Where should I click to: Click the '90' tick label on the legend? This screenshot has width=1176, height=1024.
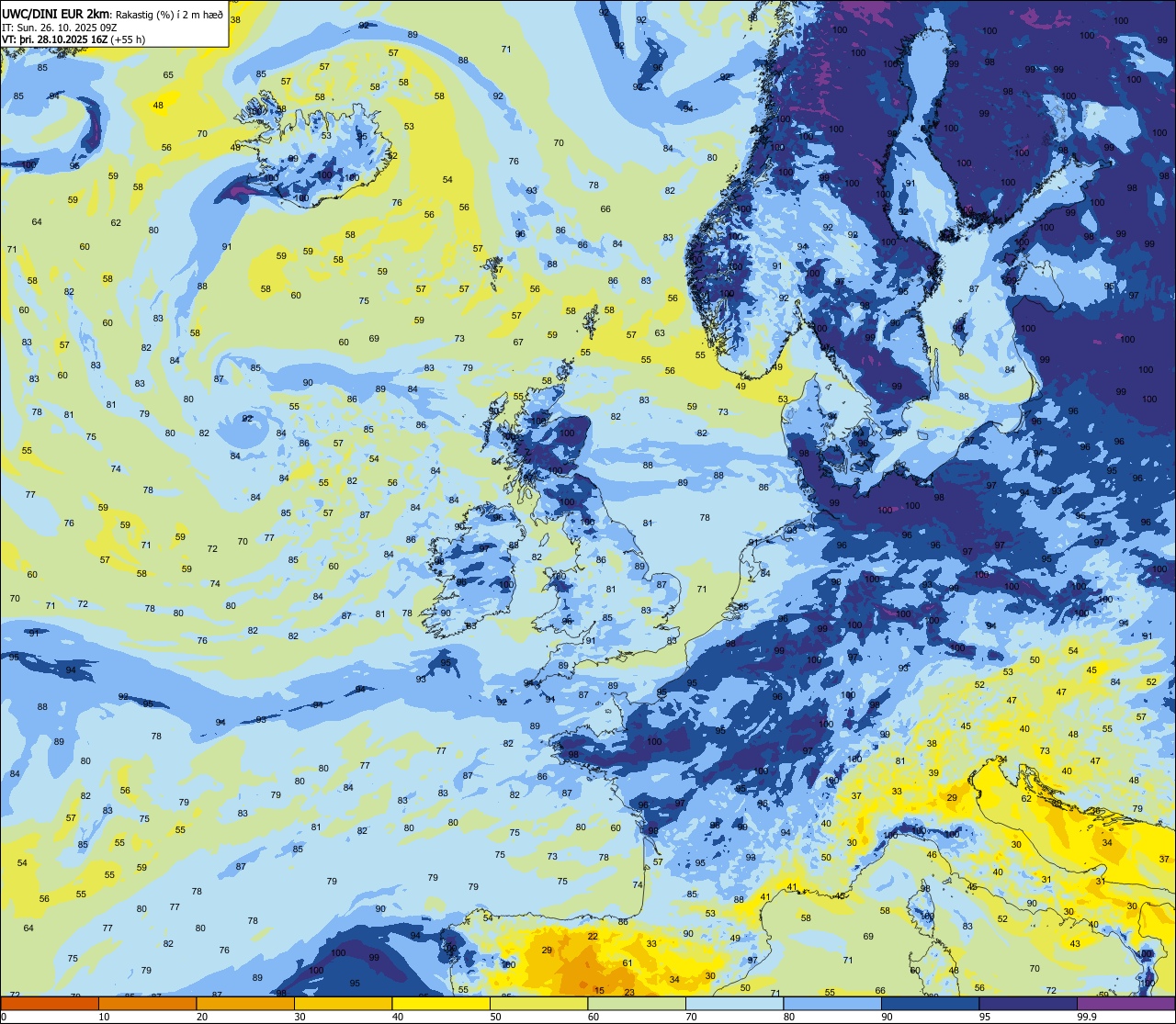(x=887, y=1017)
